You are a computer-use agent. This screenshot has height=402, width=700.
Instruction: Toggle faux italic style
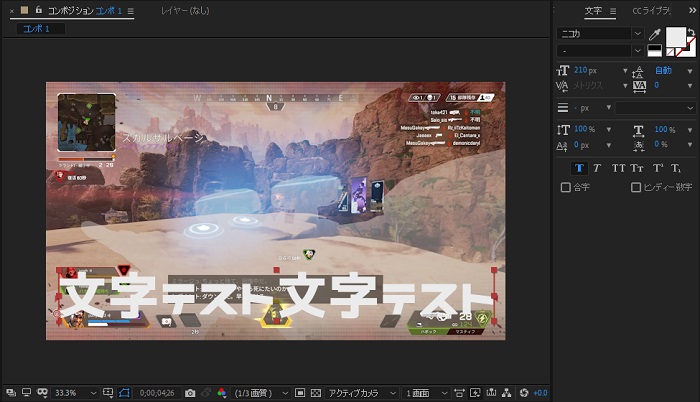pos(597,168)
